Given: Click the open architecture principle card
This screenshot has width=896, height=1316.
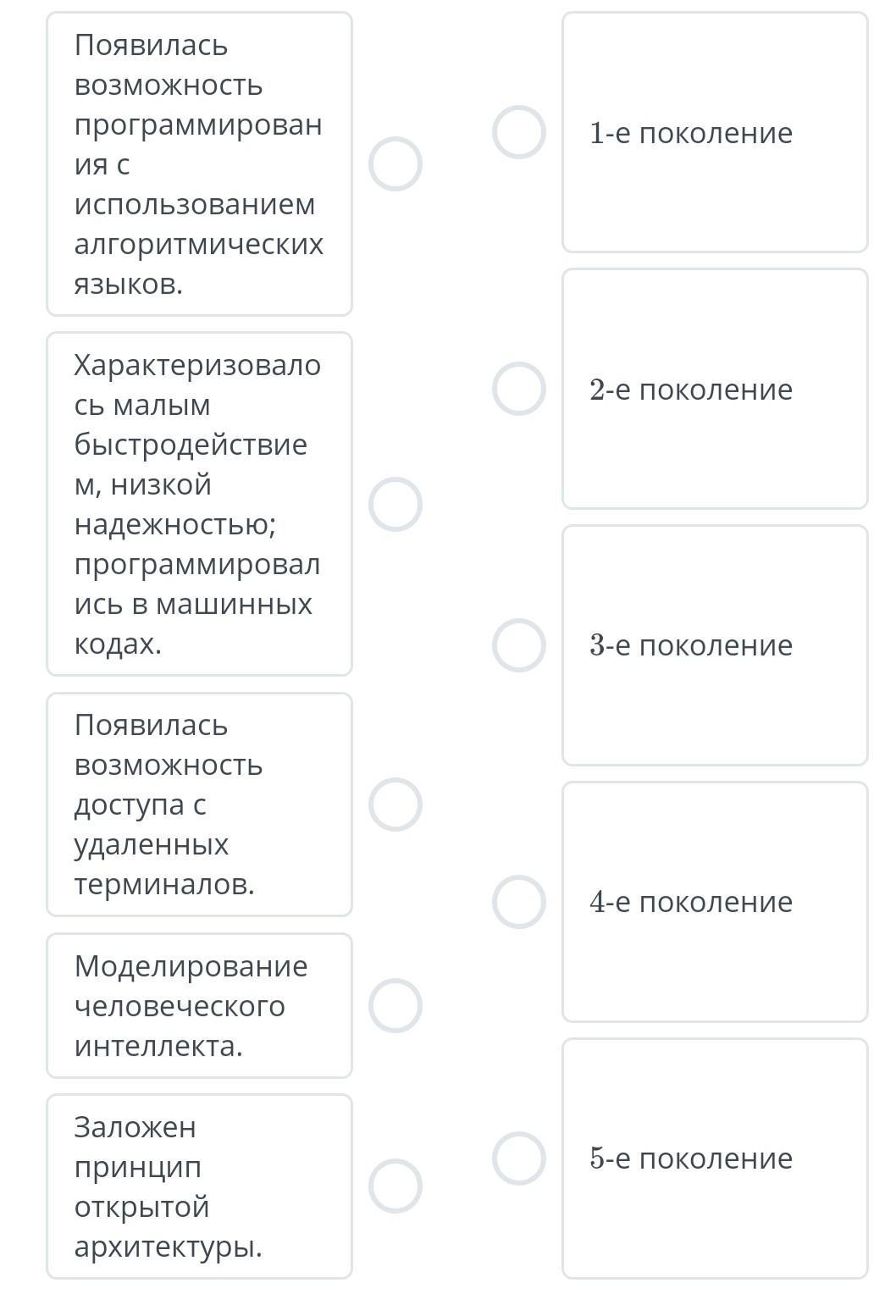Looking at the screenshot, I should point(199,1186).
